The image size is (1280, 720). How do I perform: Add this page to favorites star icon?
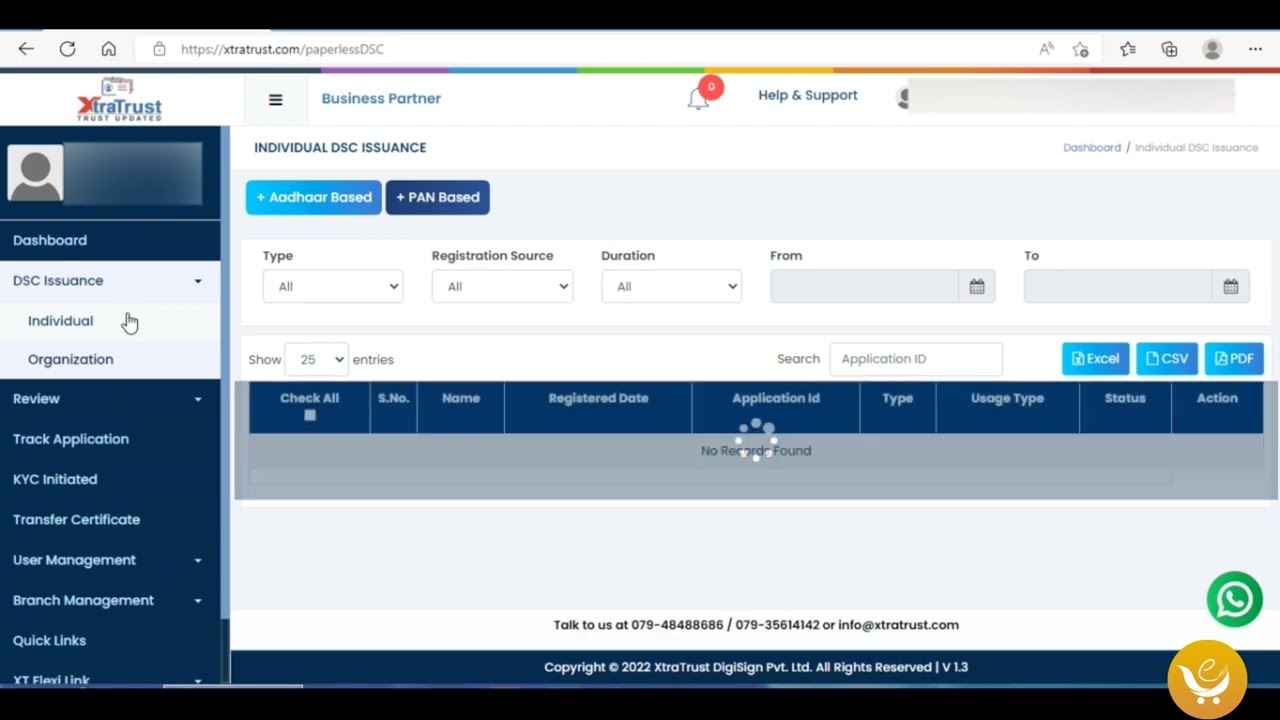coord(1081,49)
